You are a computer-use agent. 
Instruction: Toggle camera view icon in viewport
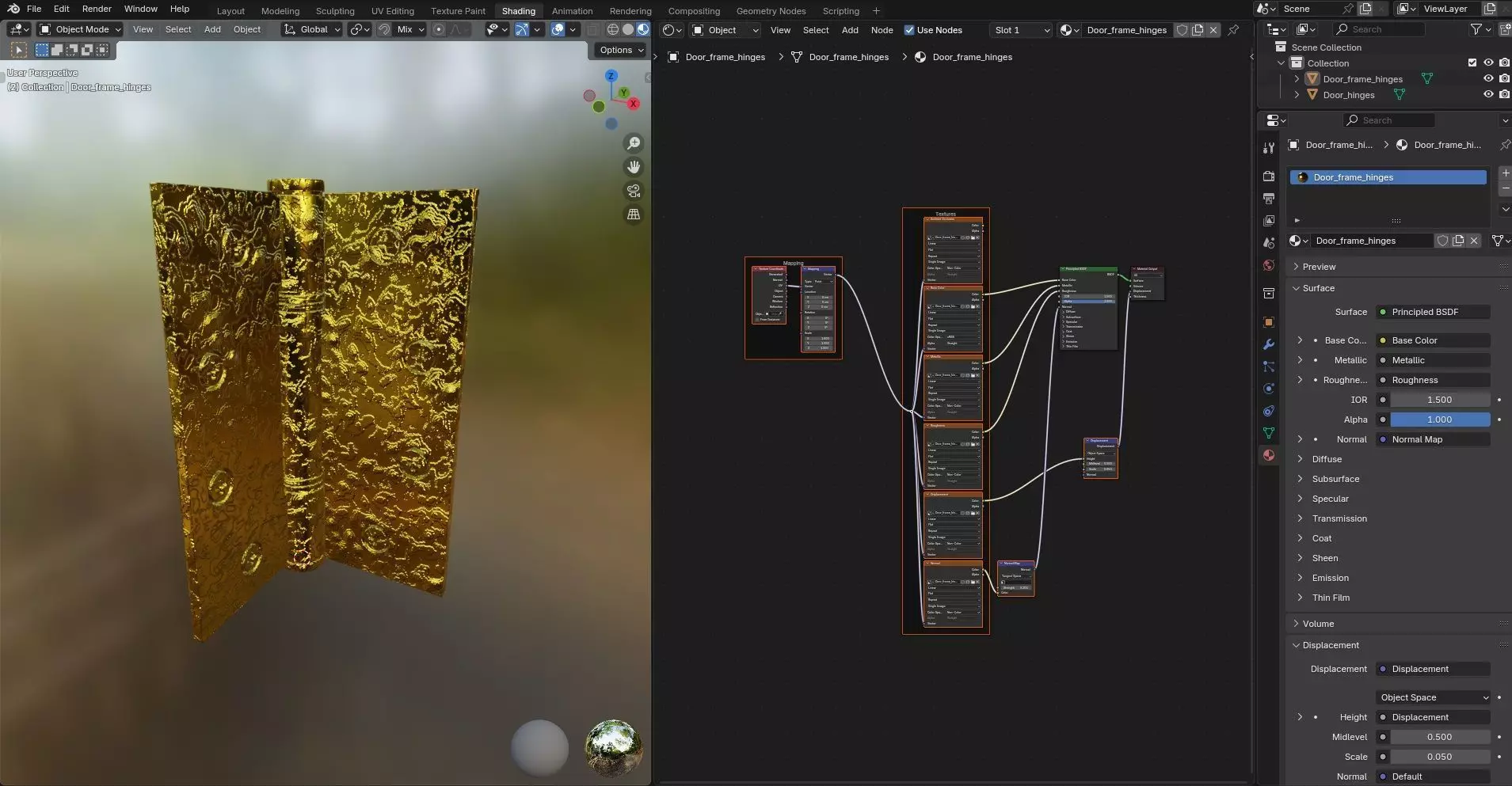(634, 191)
